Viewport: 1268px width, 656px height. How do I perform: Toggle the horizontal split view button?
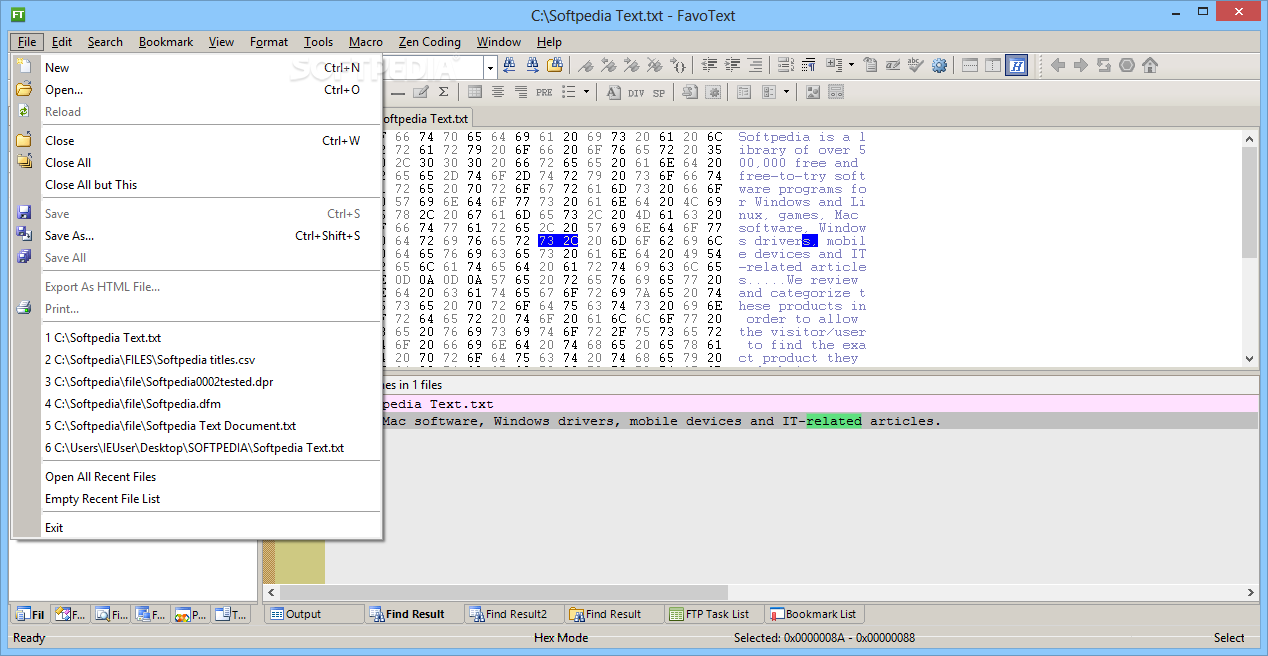(x=969, y=65)
